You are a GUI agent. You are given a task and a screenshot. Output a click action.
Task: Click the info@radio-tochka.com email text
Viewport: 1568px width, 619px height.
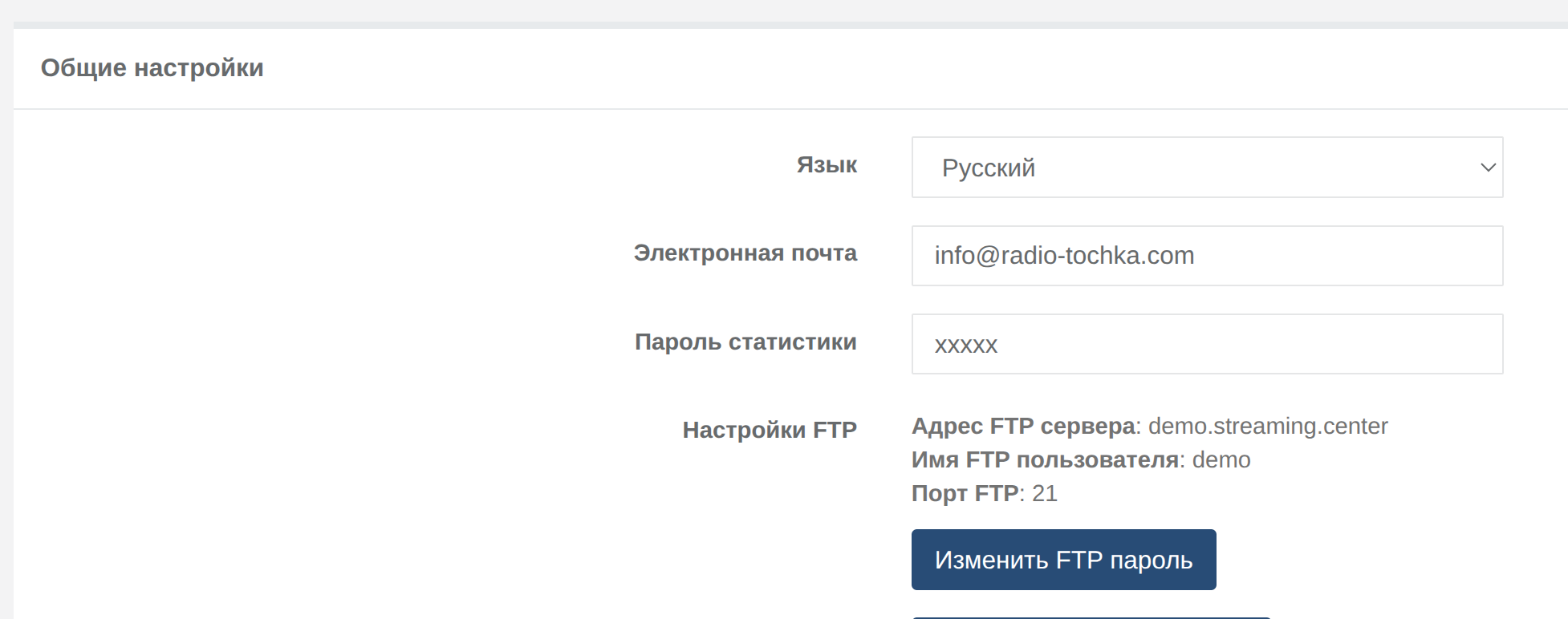pyautogui.click(x=1064, y=256)
